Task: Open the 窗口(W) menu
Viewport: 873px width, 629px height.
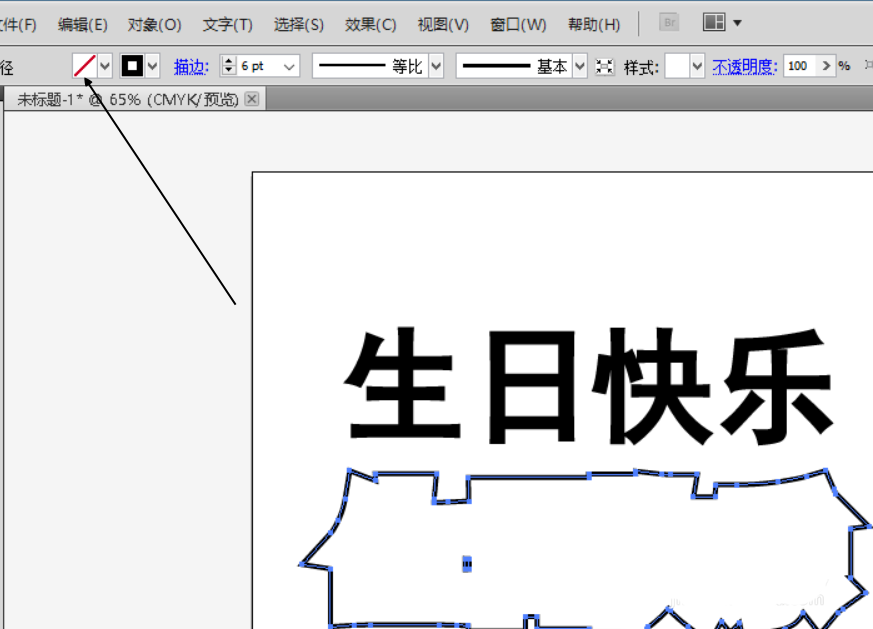Action: click(x=518, y=24)
